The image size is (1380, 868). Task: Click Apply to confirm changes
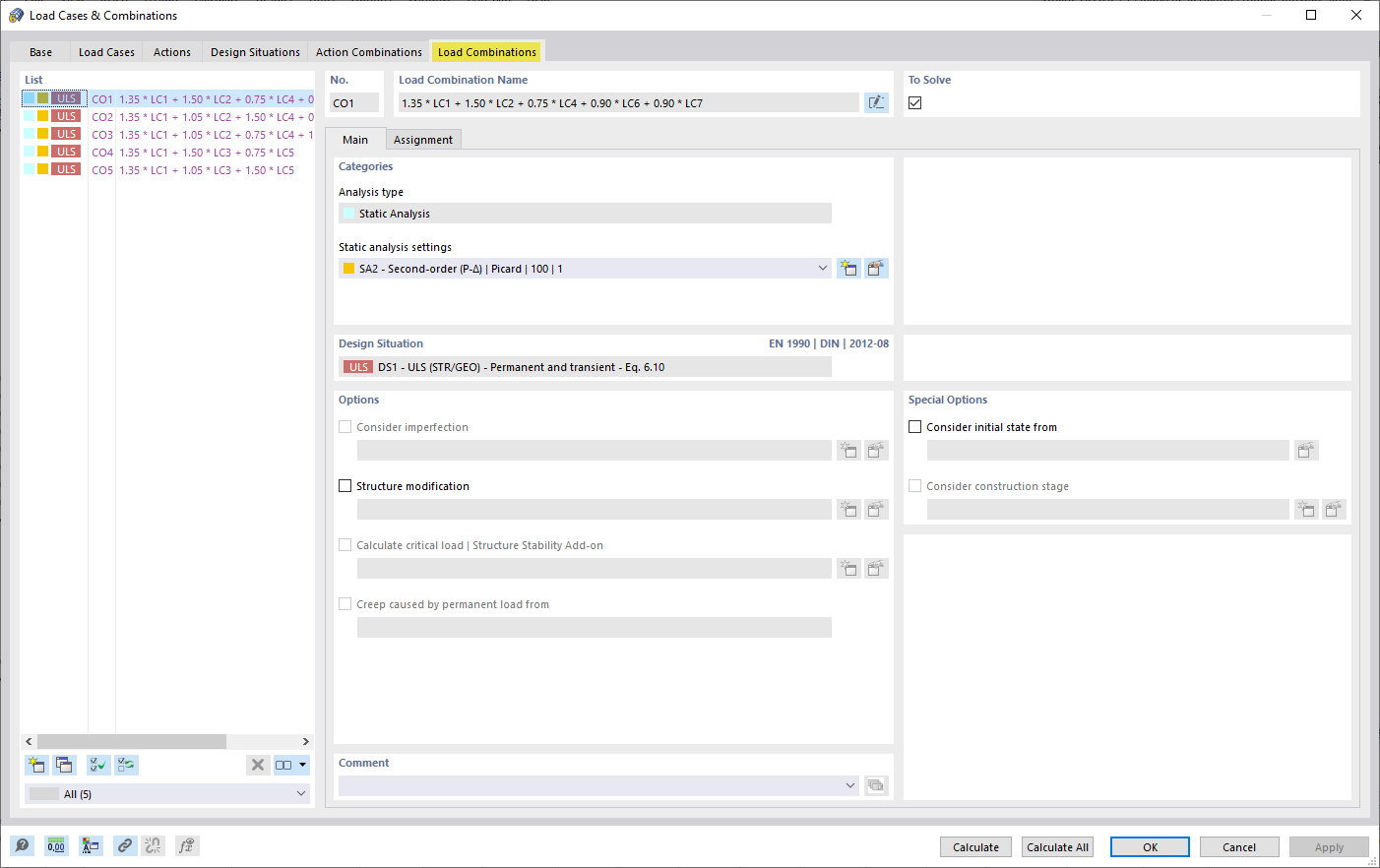pyautogui.click(x=1329, y=846)
